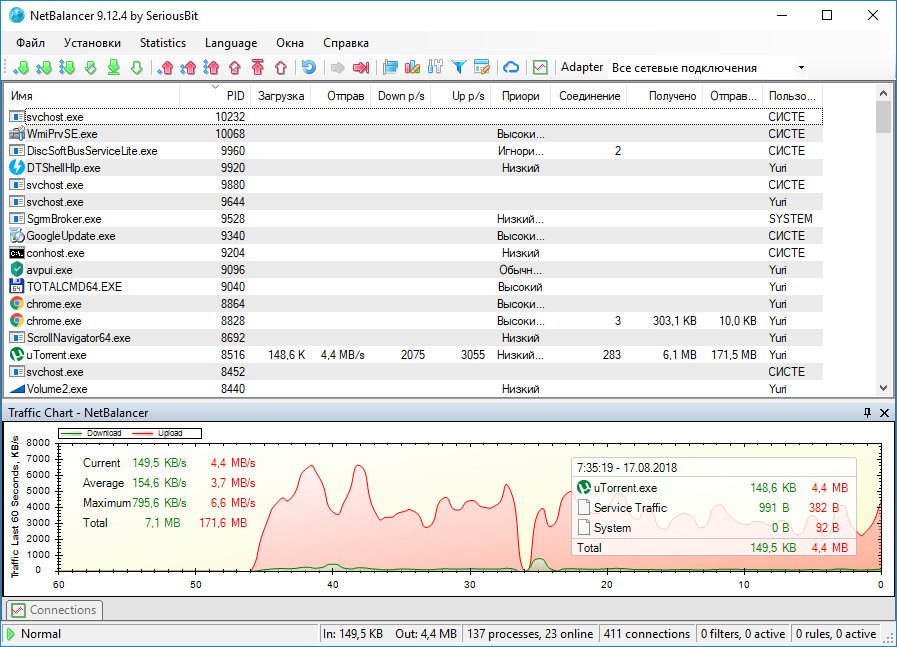Click the process list vertical scrollbar thumb
This screenshot has width=897, height=647.
coord(883,117)
